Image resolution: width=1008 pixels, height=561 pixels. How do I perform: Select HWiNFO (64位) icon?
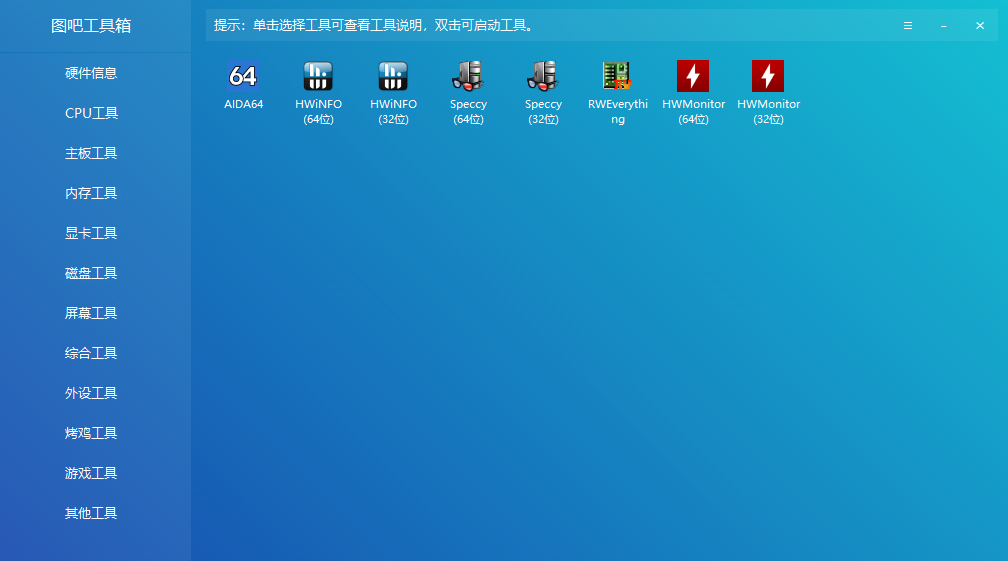point(318,76)
